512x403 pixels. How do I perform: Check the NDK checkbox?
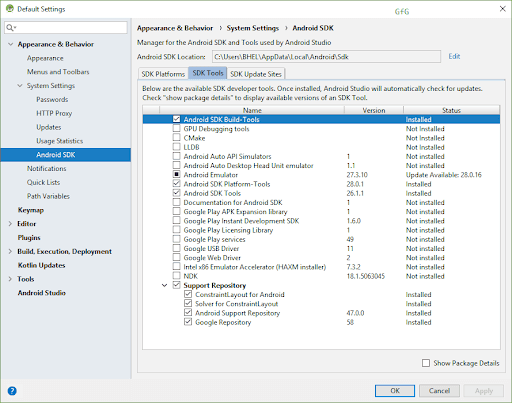point(176,276)
